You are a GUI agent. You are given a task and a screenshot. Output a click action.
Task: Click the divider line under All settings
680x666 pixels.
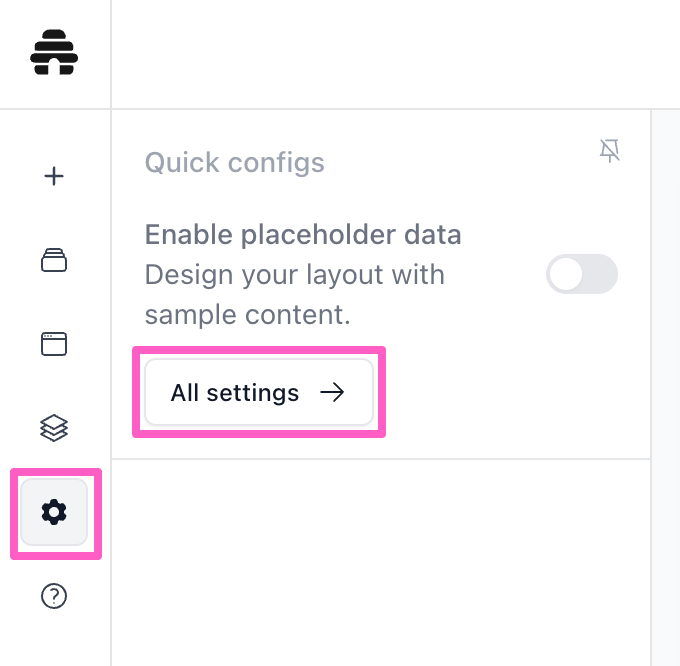[x=380, y=459]
